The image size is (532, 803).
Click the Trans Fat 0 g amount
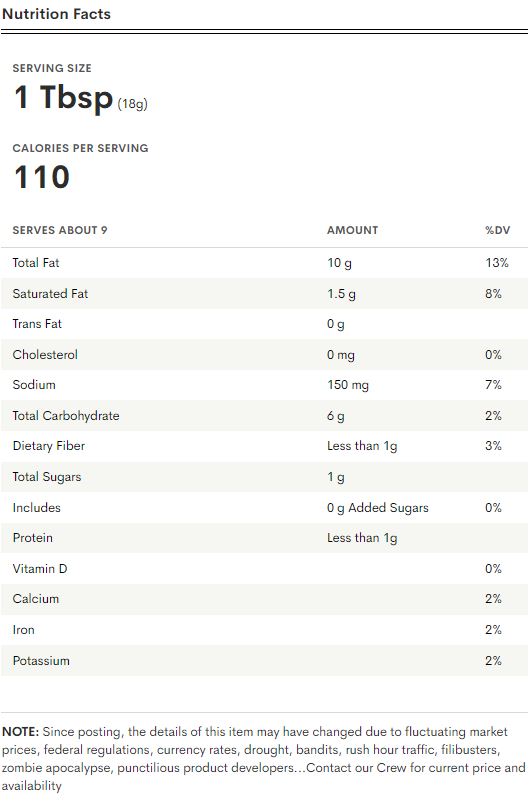(336, 324)
